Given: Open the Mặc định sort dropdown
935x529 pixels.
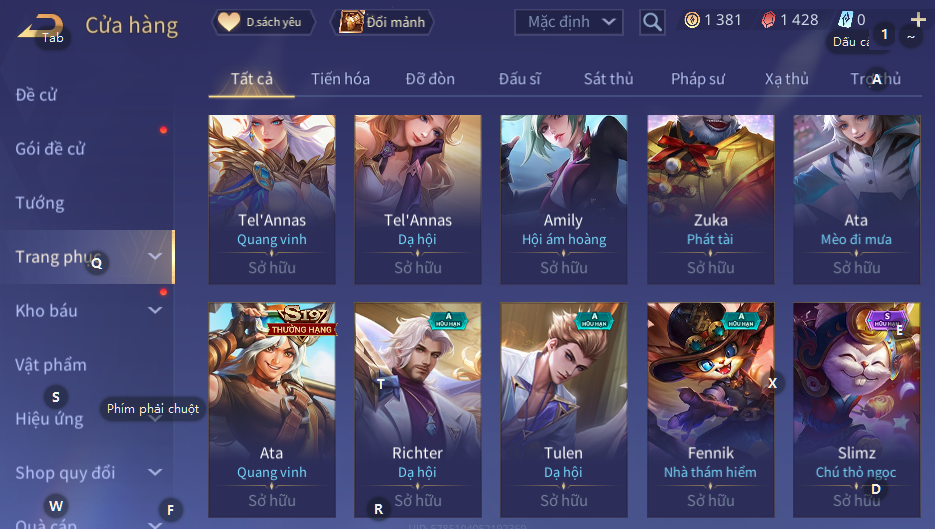Looking at the screenshot, I should [x=569, y=22].
